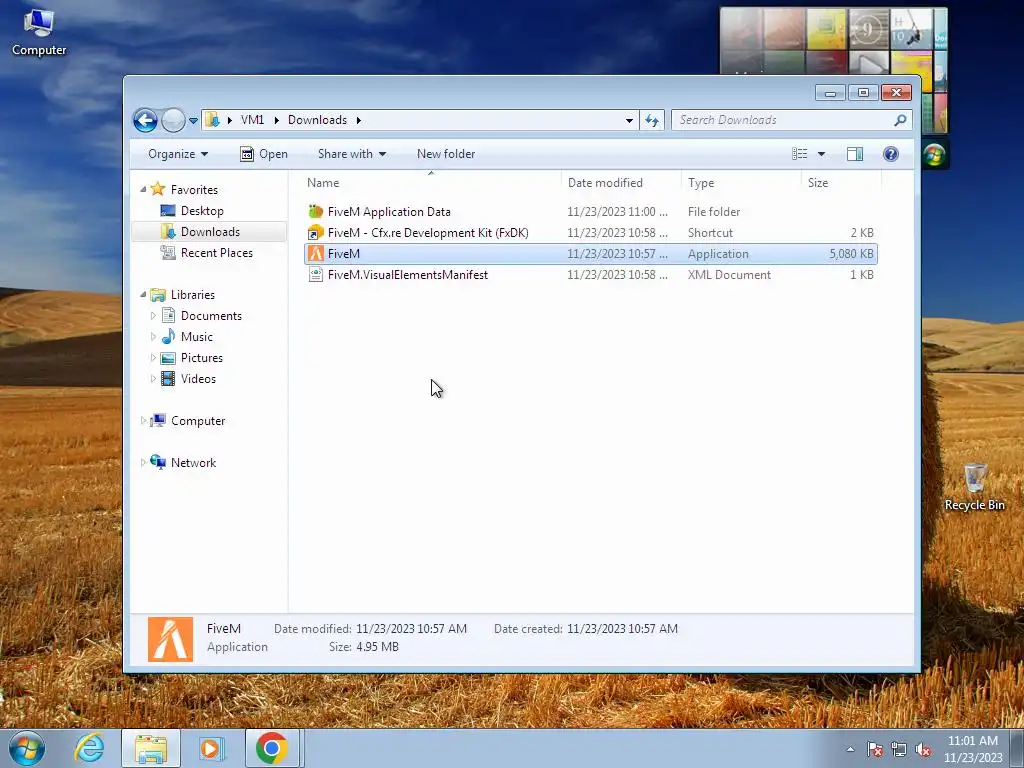
Task: Launch Internet Explorer from taskbar
Action: (x=89, y=748)
